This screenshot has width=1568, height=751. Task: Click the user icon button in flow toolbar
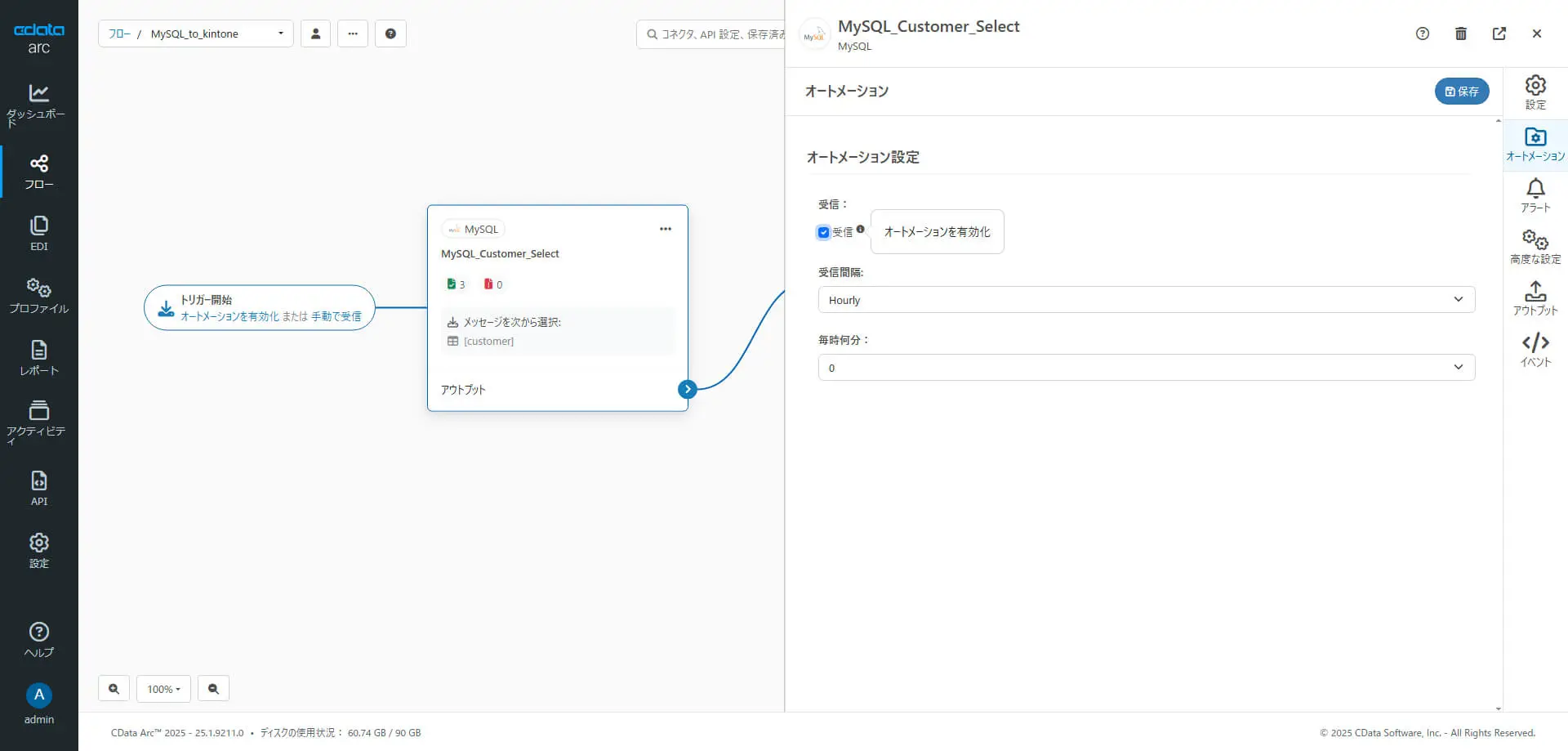point(315,34)
